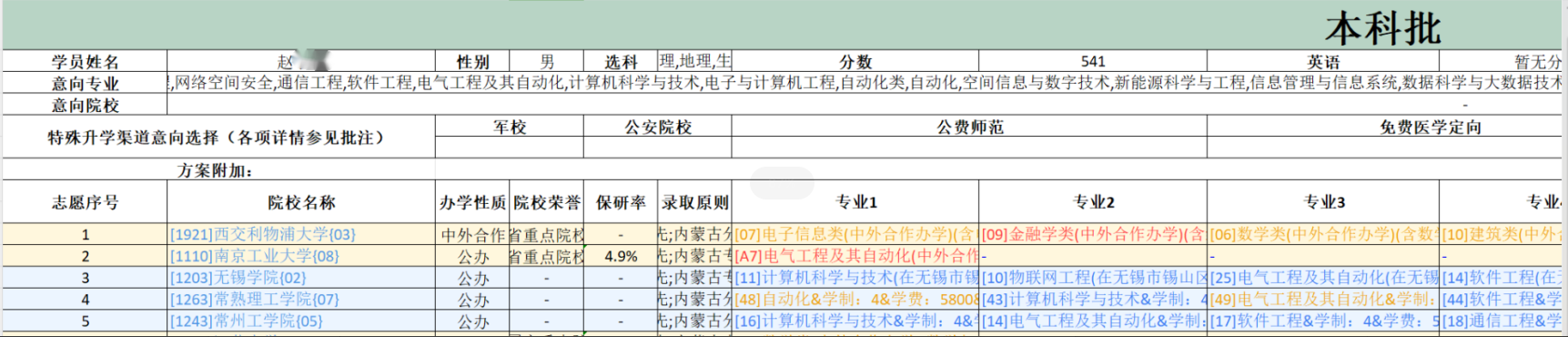The width and height of the screenshot is (1568, 337).
Task: Open the 西交利物浦大学 link
Action: pos(263,234)
